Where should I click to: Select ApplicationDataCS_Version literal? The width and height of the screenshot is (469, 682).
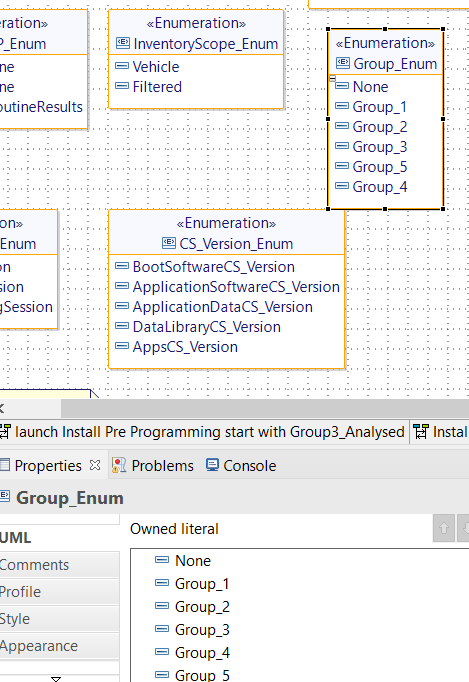(x=223, y=307)
